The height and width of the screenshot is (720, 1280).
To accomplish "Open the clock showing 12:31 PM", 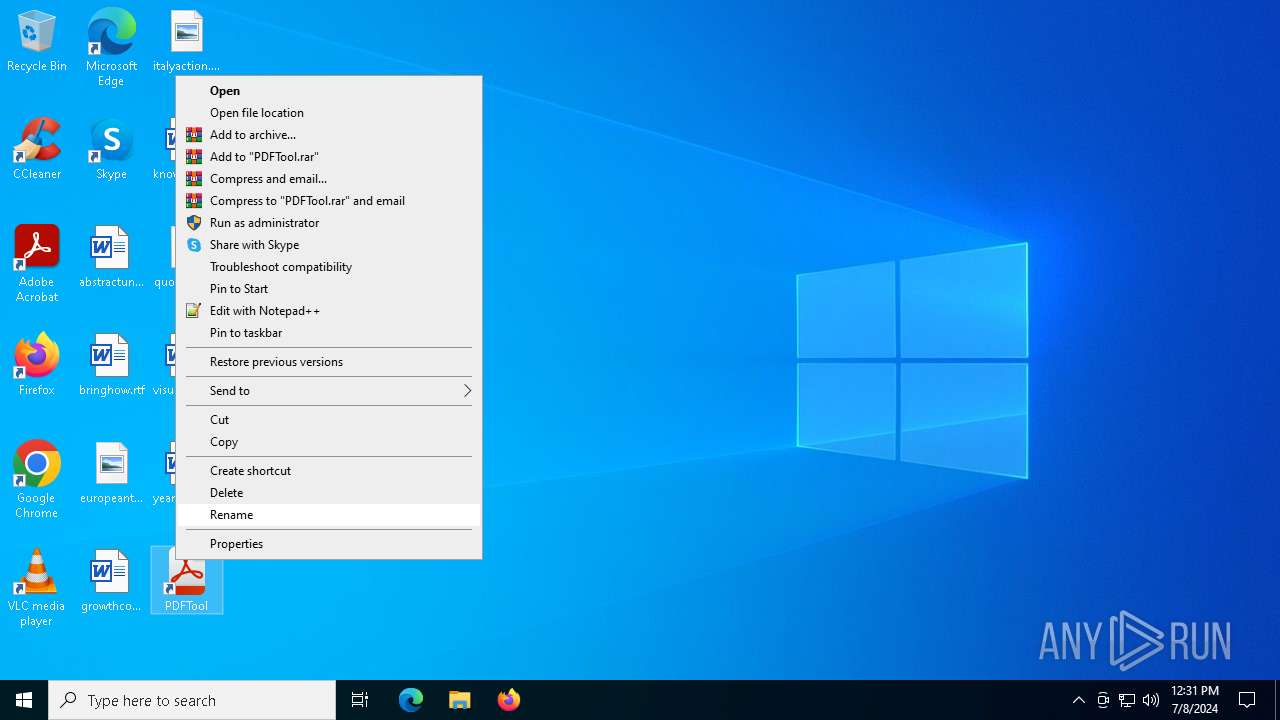I will [x=1194, y=700].
